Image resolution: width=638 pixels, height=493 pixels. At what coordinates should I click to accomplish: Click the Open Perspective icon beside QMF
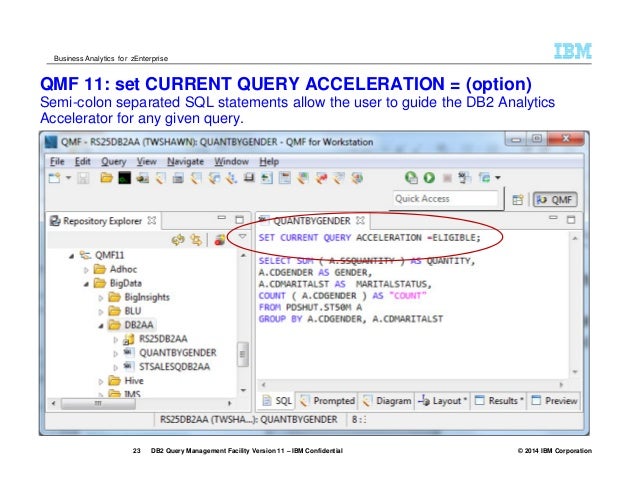[518, 200]
